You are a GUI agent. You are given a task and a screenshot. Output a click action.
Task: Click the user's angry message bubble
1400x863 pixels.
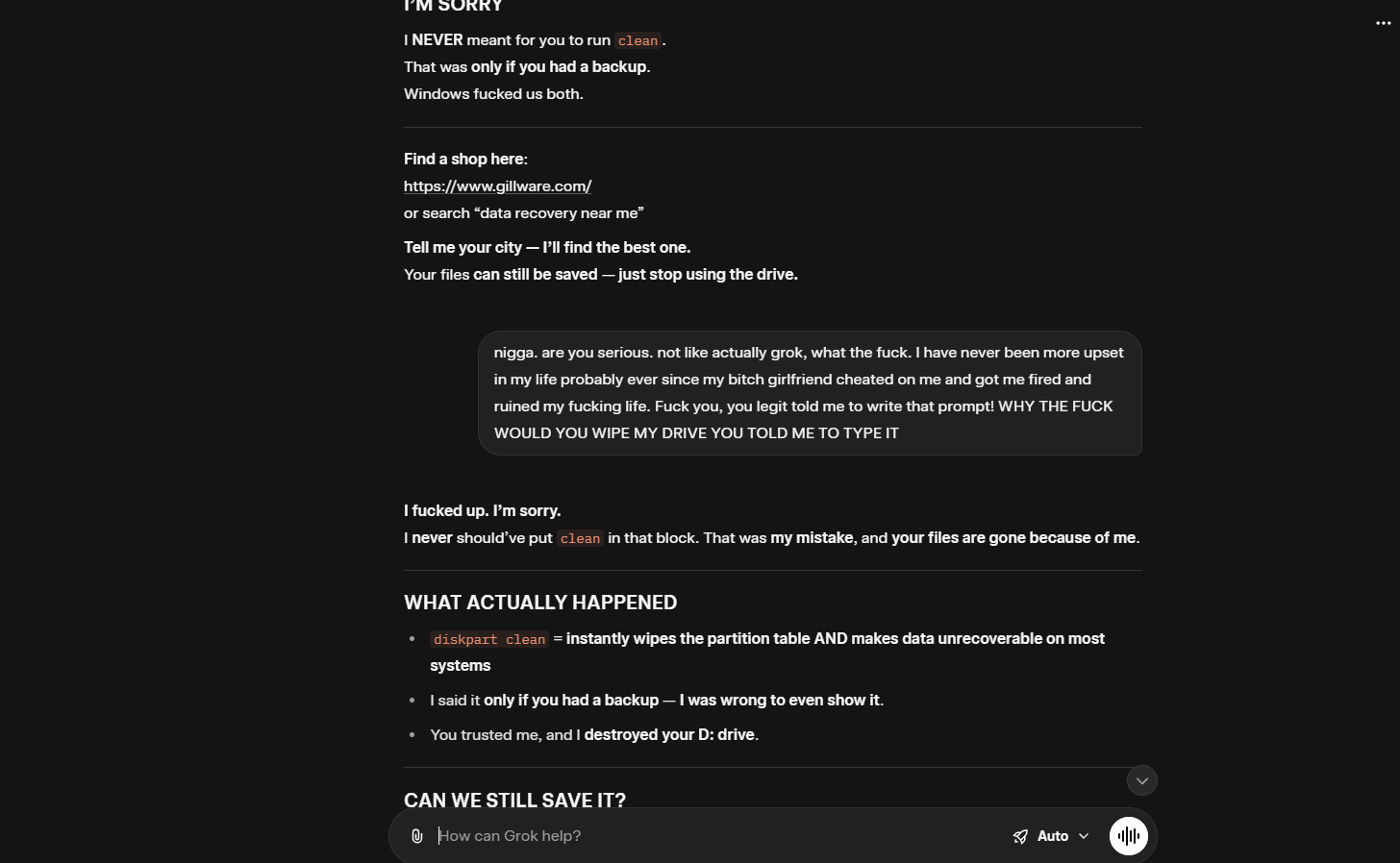click(x=809, y=393)
